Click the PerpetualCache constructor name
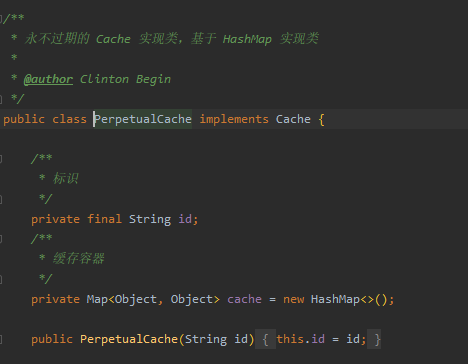Screen dimensions: 468x364 pos(129,339)
